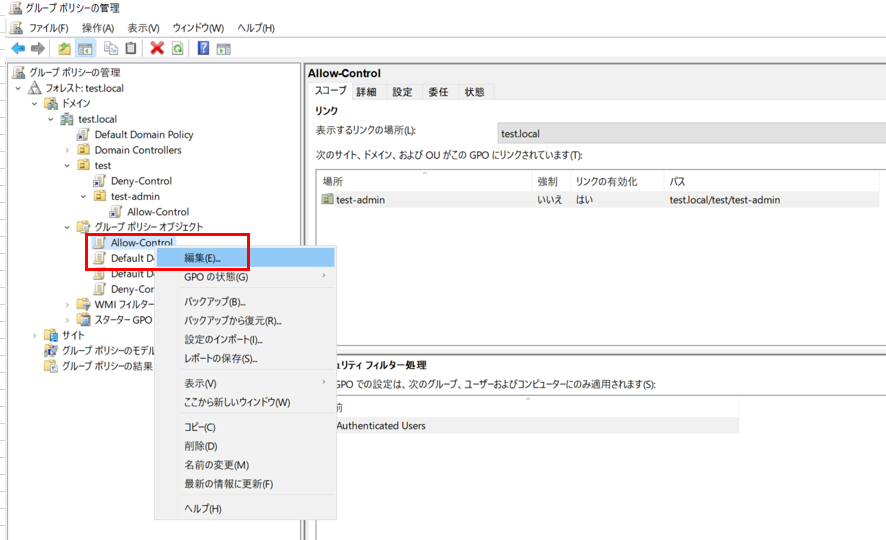The width and height of the screenshot is (886, 540).
Task: Click the ドメイン node icon
Action: click(51, 103)
